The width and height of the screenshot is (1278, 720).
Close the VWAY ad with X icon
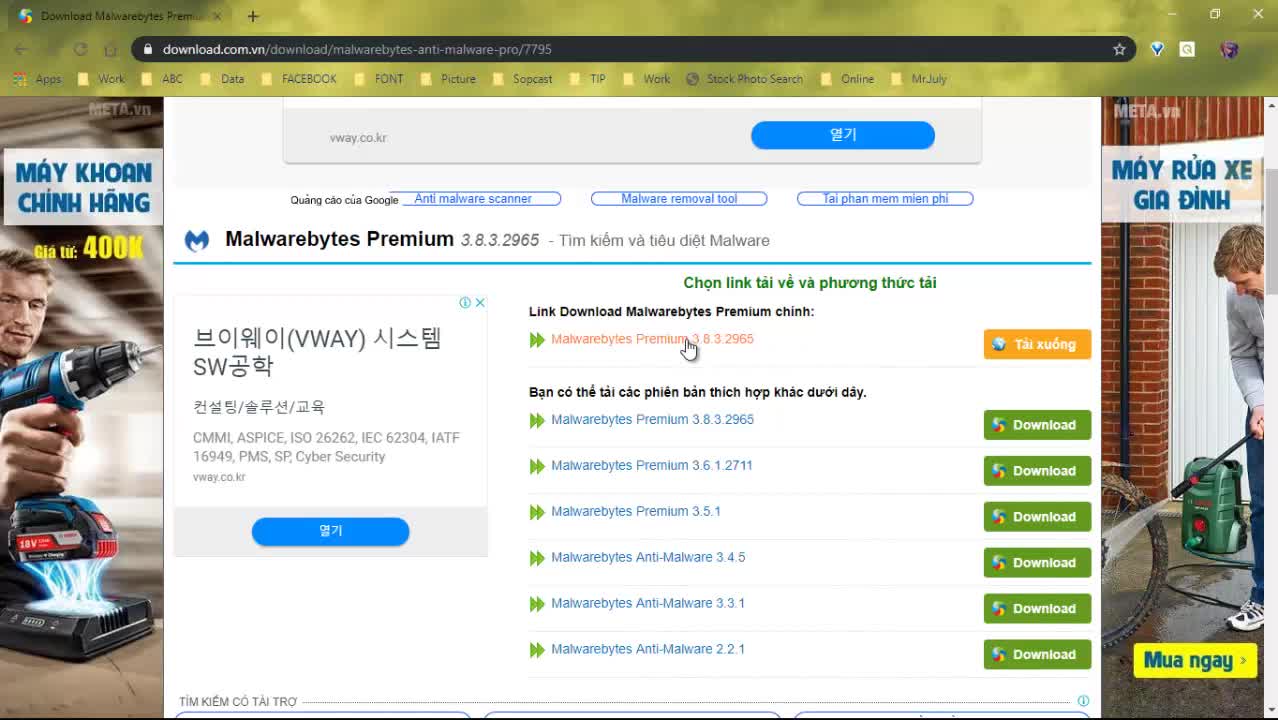tap(480, 302)
